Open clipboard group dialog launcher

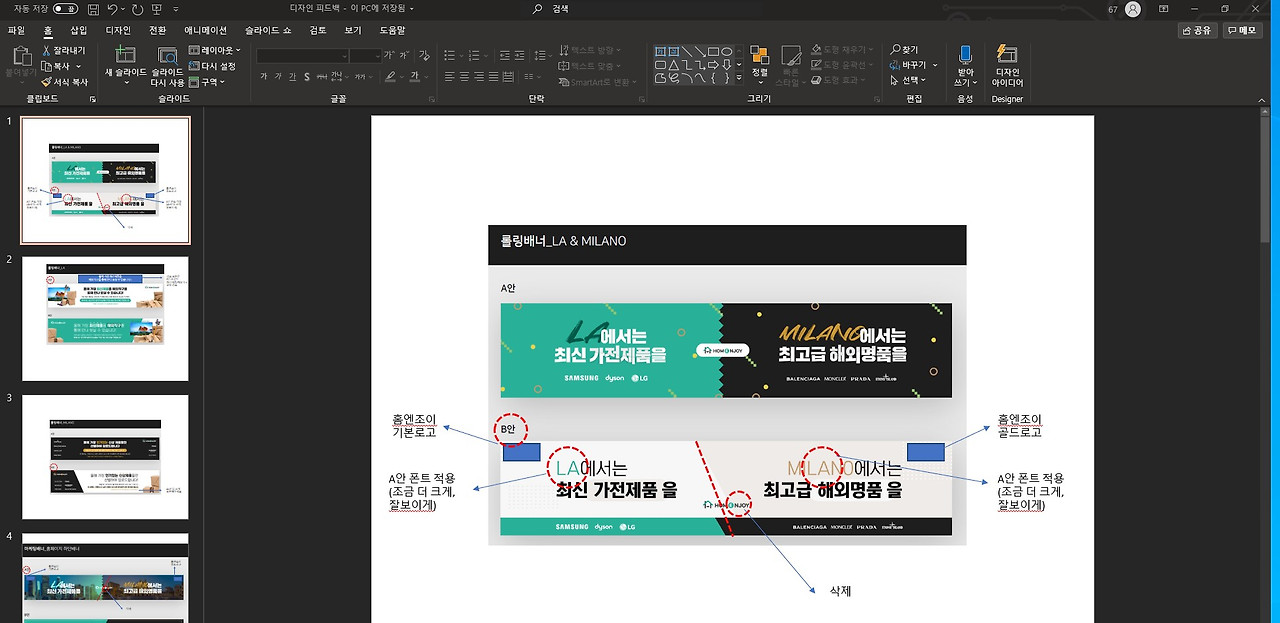(93, 100)
